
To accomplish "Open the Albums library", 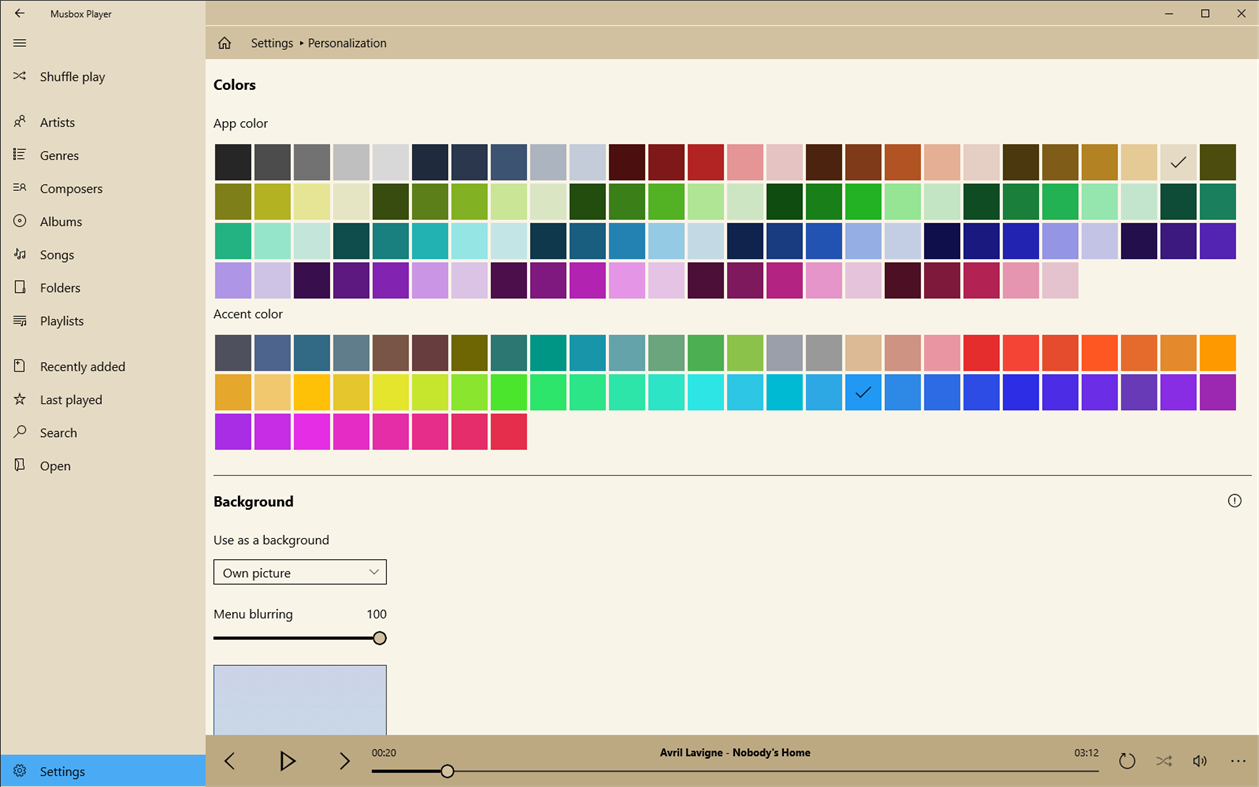I will pyautogui.click(x=61, y=221).
